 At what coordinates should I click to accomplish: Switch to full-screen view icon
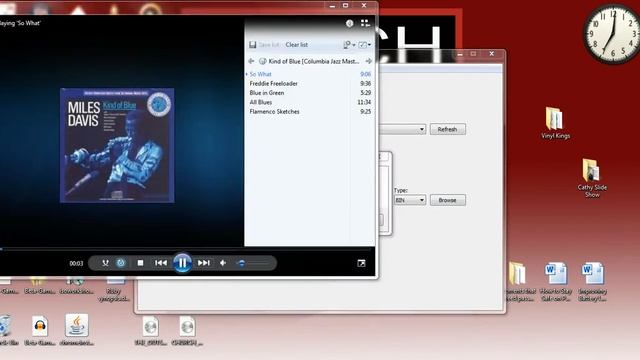361,263
